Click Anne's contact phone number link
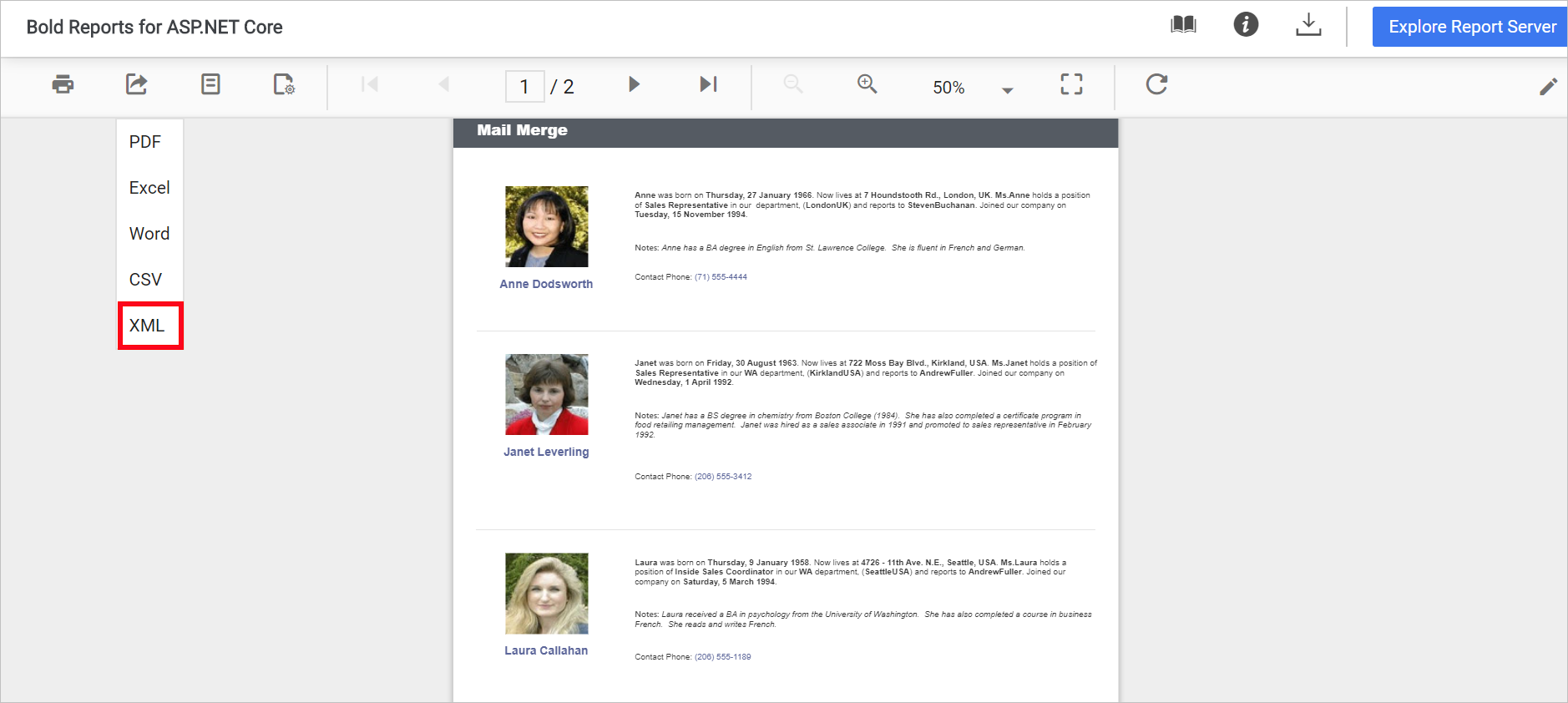This screenshot has width=1568, height=703. point(721,277)
